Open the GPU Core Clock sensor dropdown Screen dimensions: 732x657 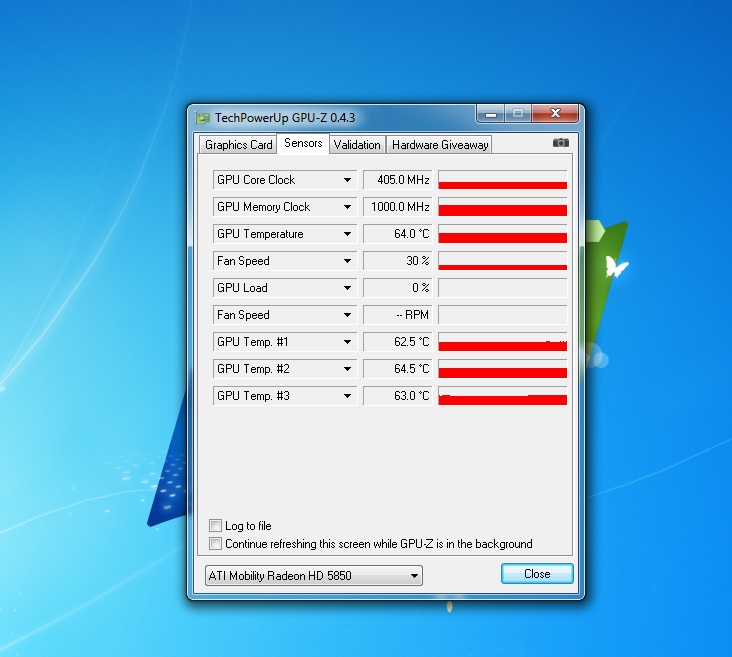point(285,180)
